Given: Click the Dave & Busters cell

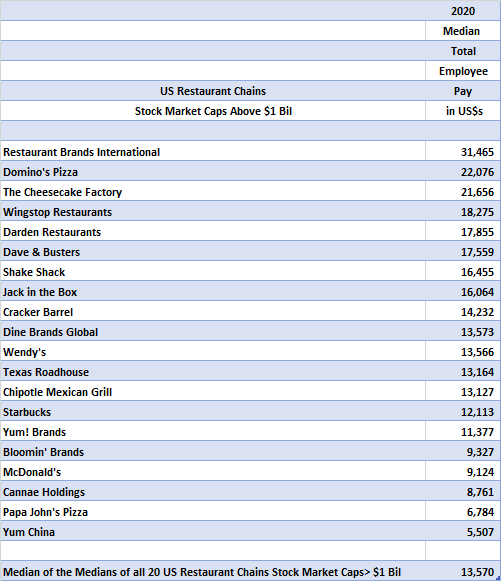Looking at the screenshot, I should (x=213, y=252).
